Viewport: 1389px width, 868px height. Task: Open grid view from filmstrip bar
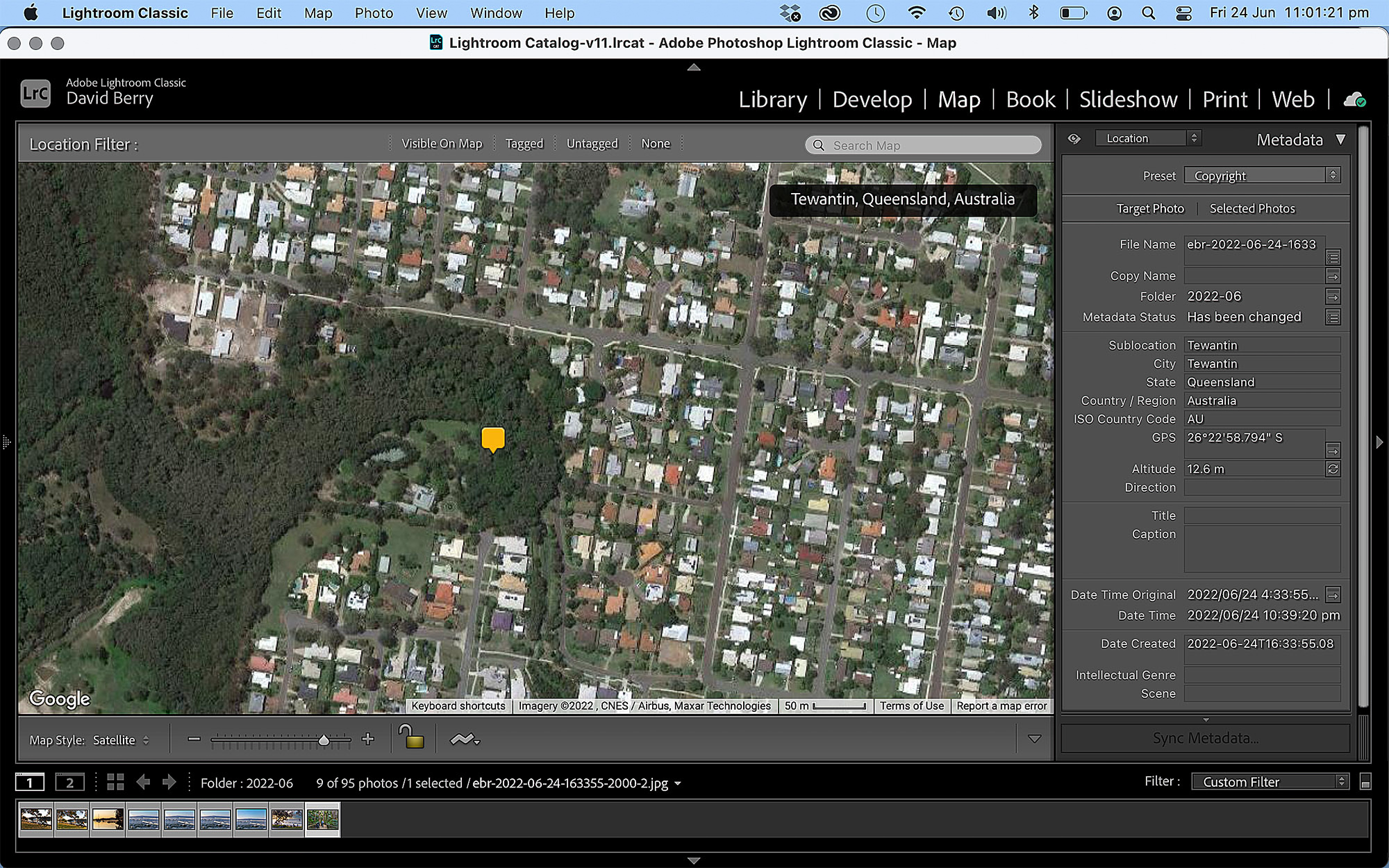[115, 783]
